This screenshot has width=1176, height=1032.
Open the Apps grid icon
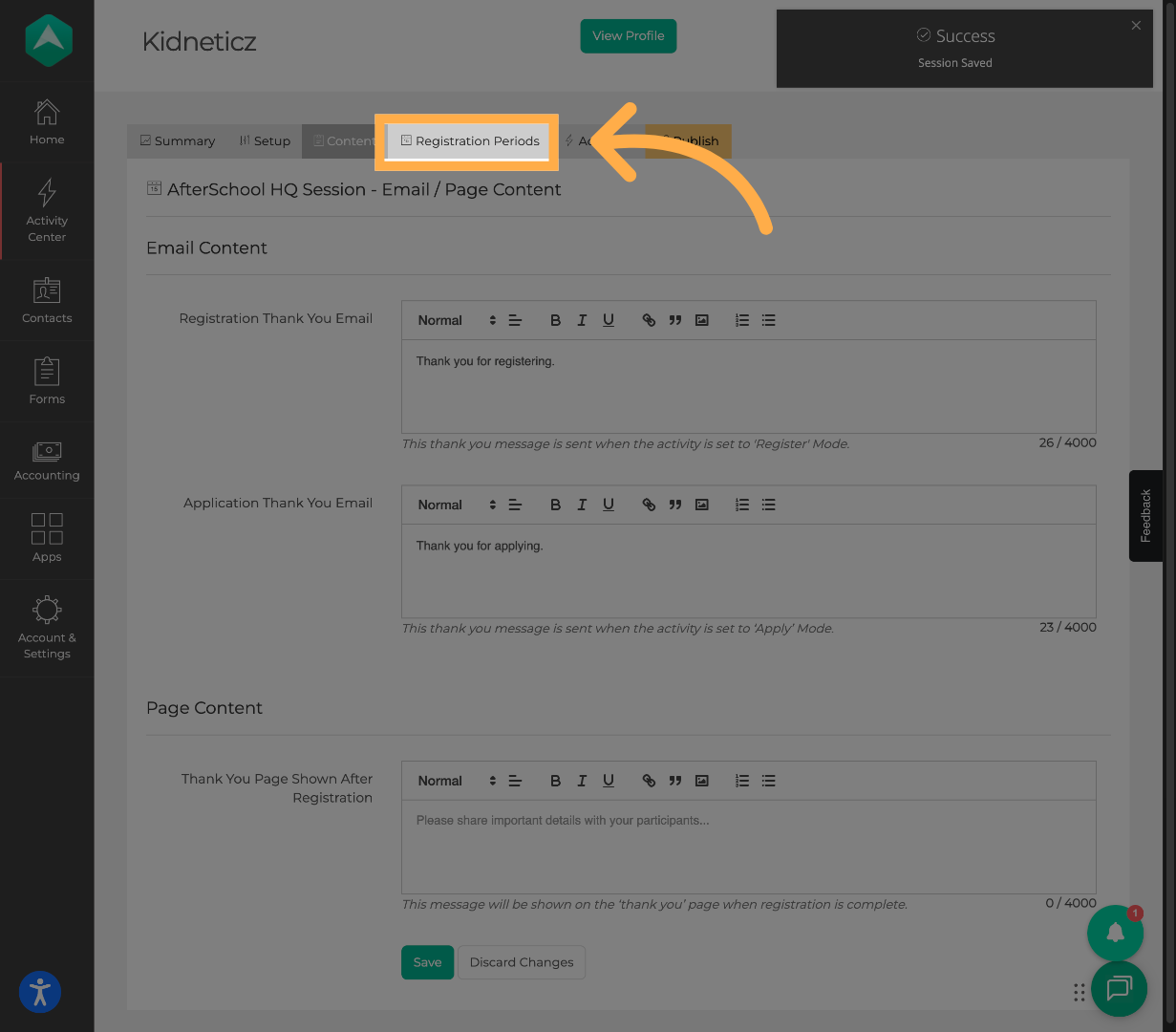47,537
